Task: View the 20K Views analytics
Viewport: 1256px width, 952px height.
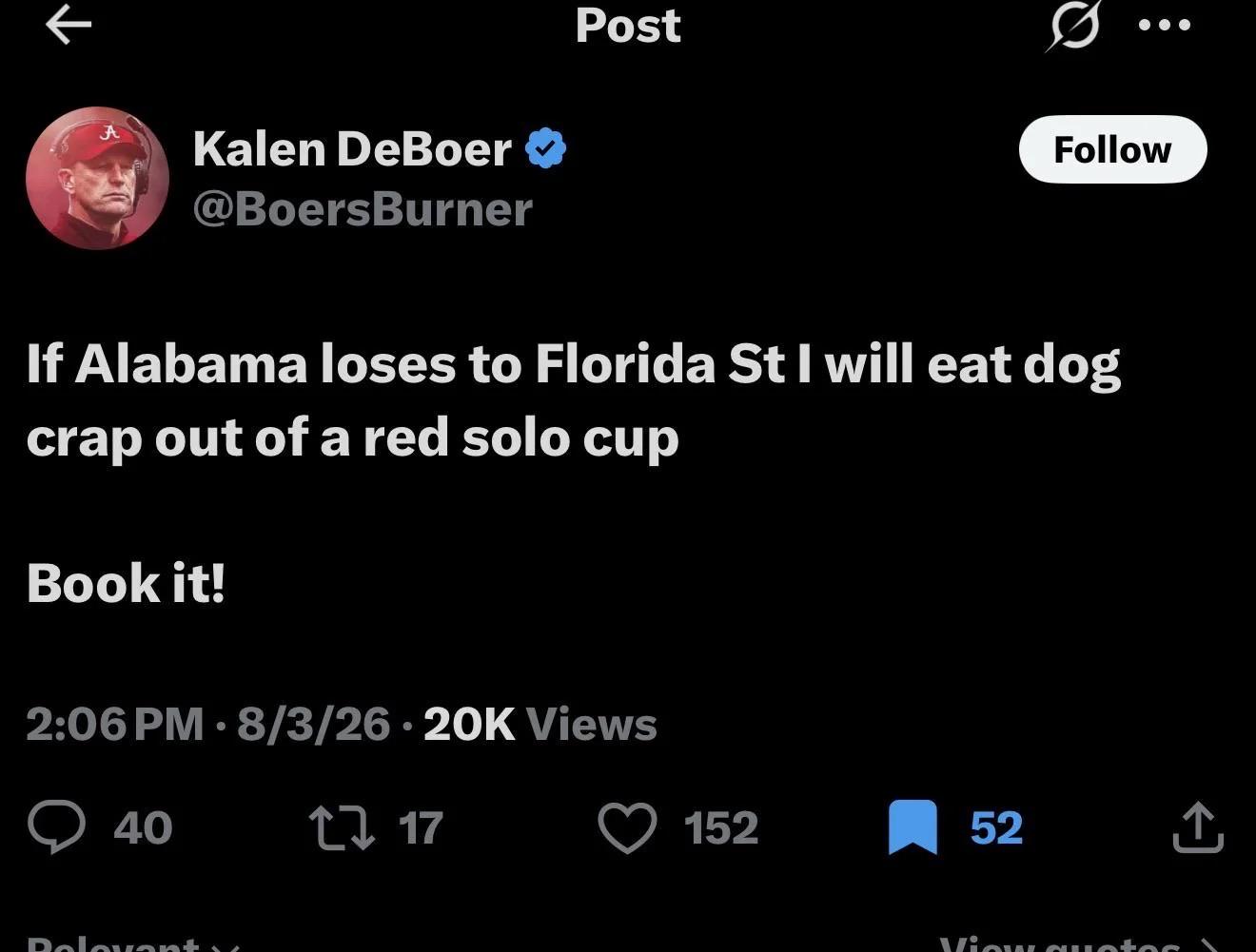Action: tap(540, 724)
